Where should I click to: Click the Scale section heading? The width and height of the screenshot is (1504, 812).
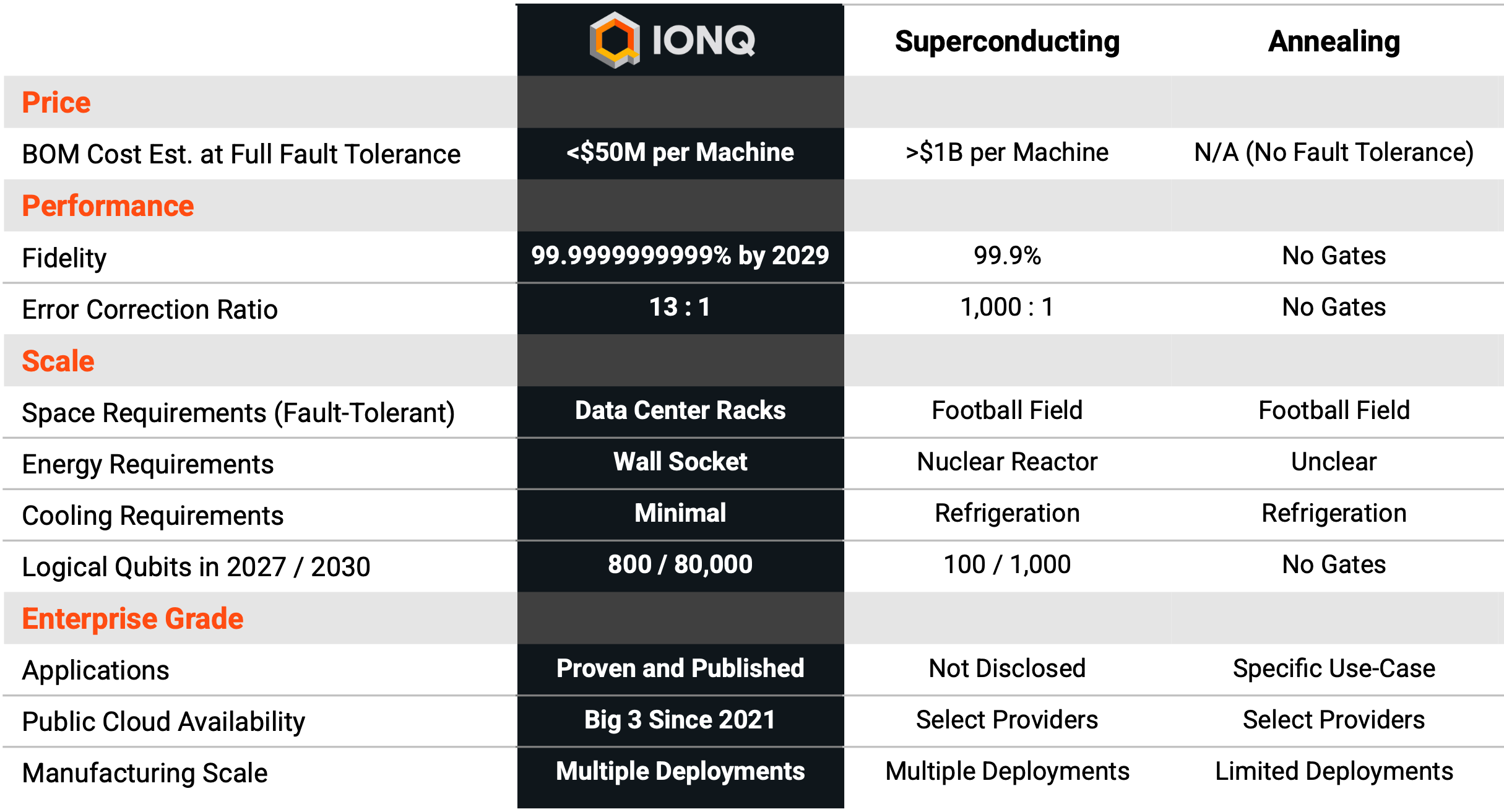(58, 361)
